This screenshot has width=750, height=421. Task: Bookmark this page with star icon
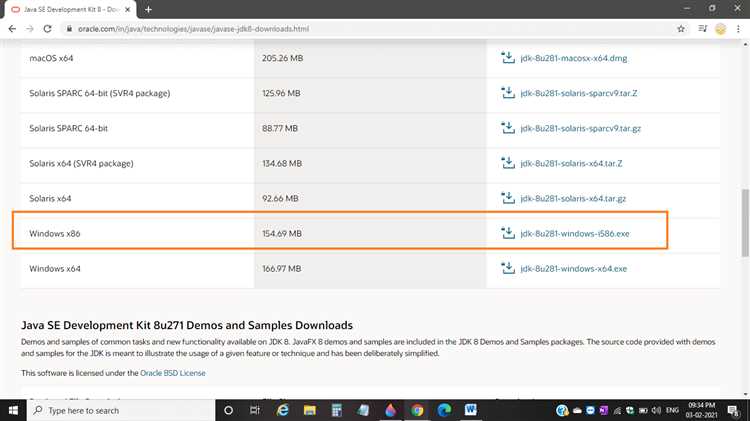click(x=681, y=29)
